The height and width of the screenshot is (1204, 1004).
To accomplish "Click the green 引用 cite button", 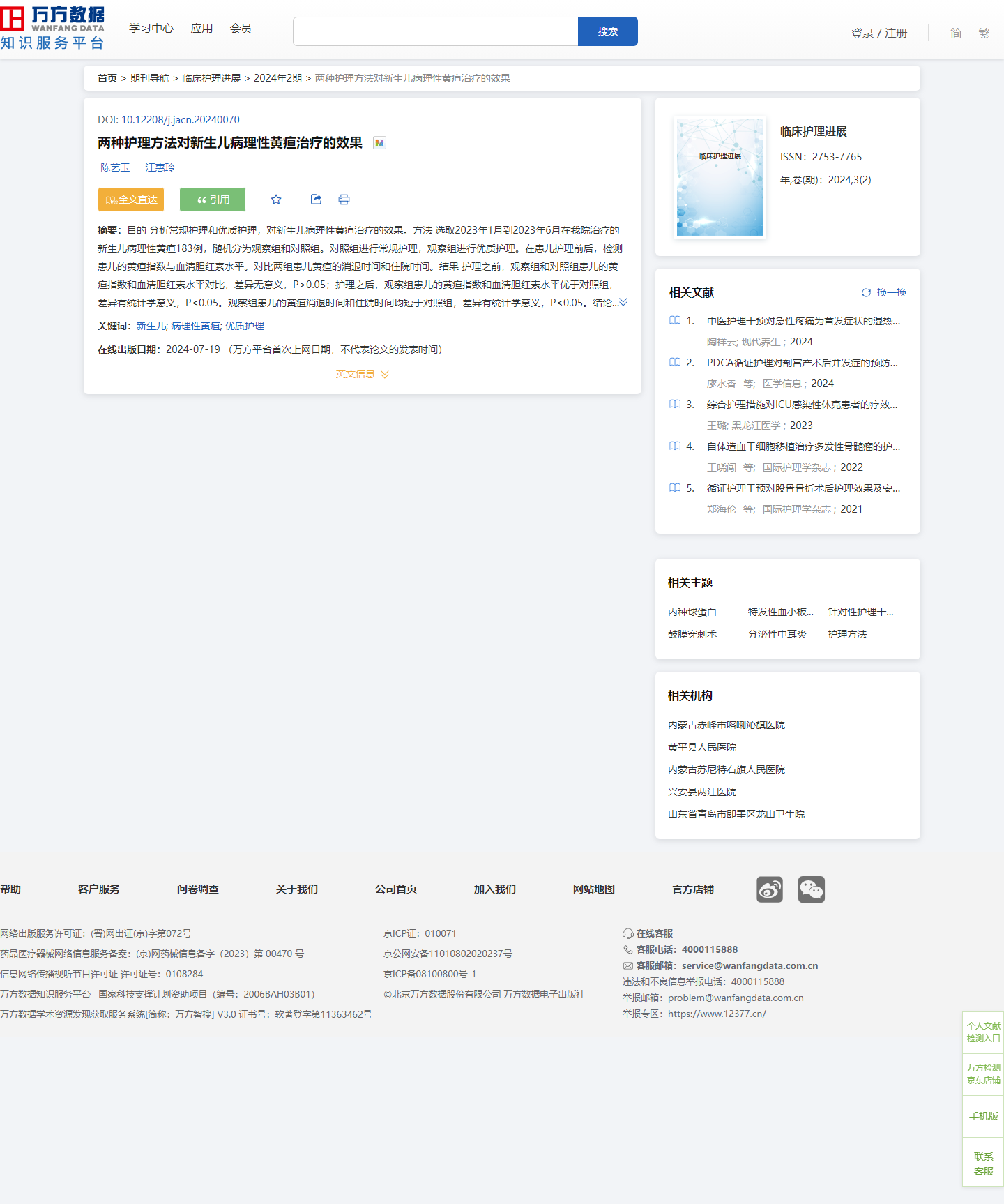I will coord(213,200).
